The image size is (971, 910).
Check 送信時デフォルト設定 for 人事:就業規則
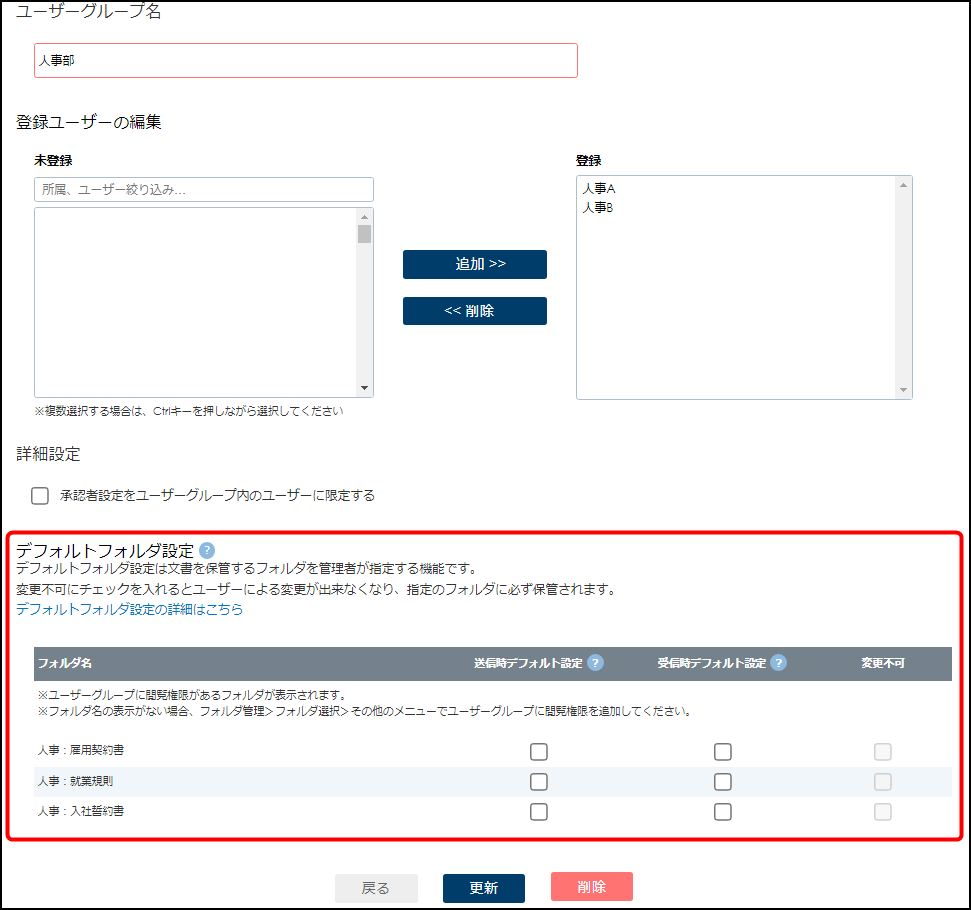(539, 782)
